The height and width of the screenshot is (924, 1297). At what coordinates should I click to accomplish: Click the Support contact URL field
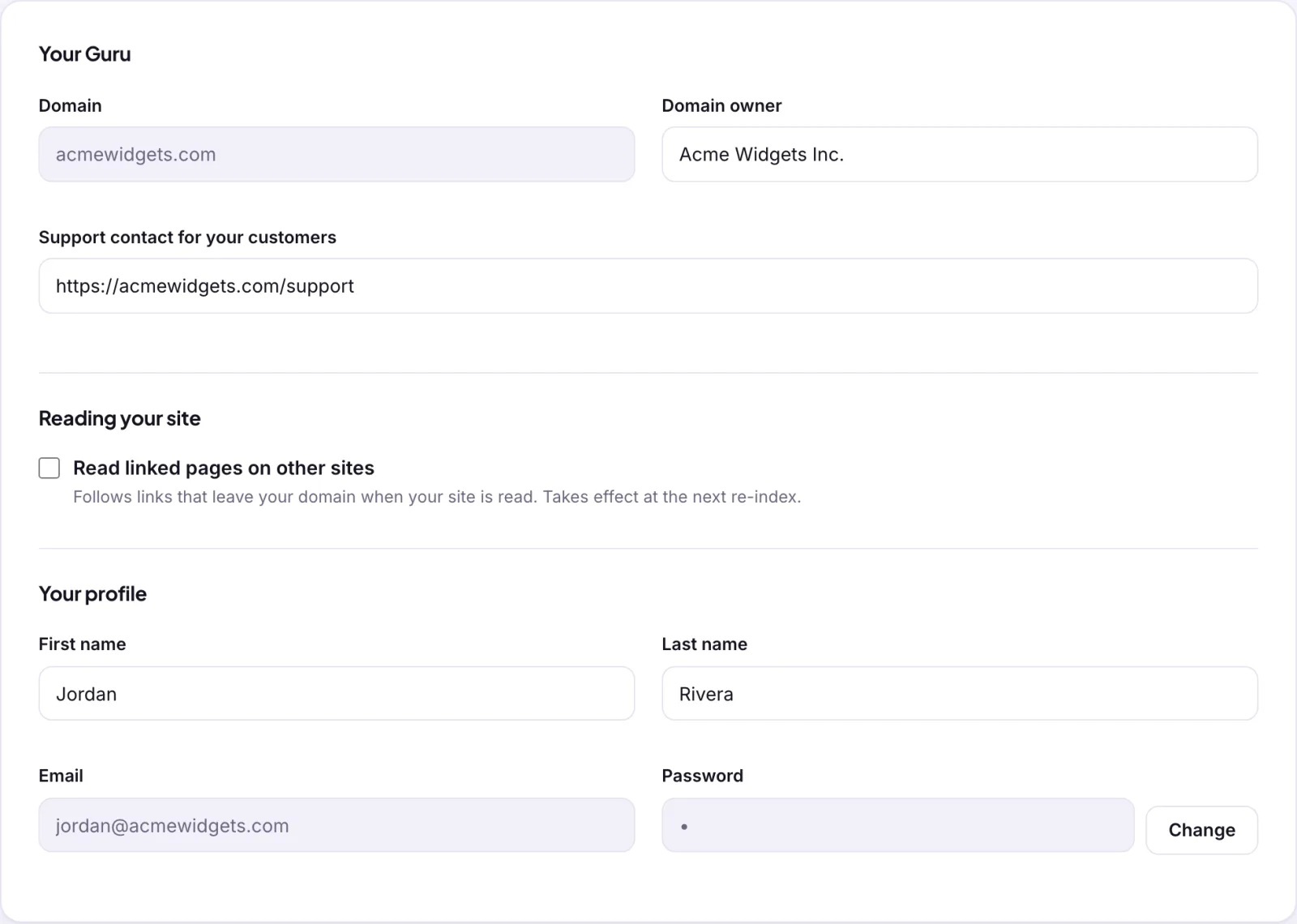pos(648,286)
